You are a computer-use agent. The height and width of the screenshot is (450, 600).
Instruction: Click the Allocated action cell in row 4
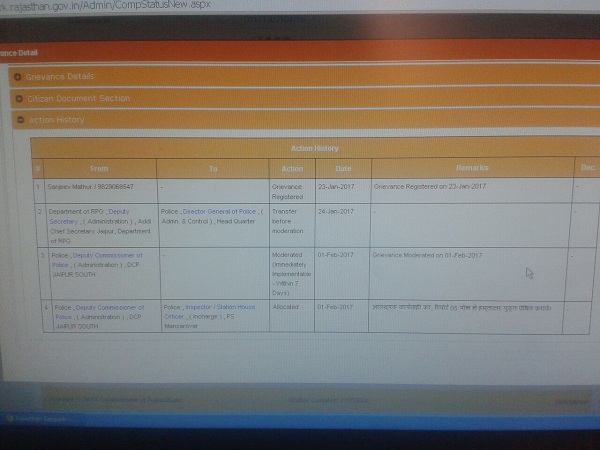[x=288, y=308]
